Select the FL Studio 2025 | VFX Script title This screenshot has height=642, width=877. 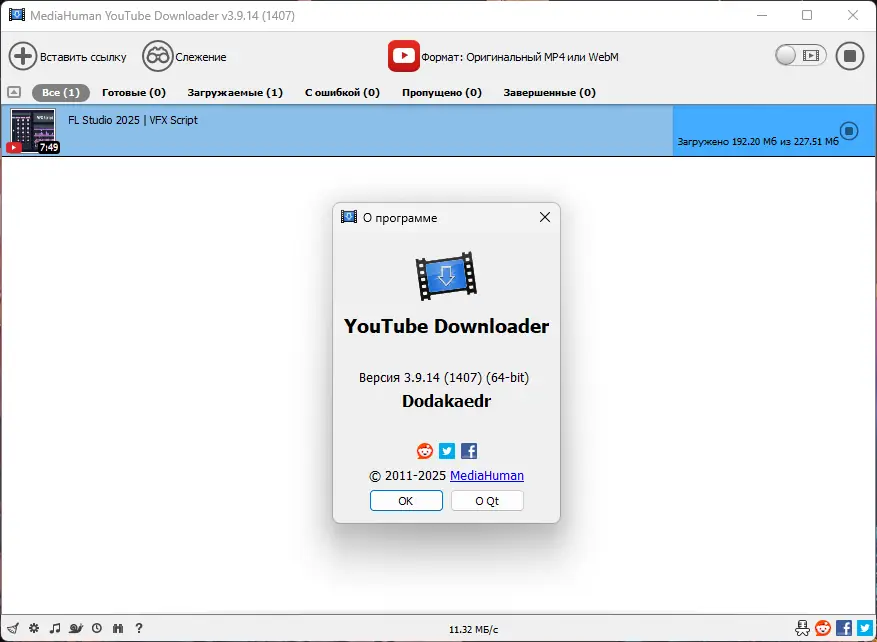(133, 120)
